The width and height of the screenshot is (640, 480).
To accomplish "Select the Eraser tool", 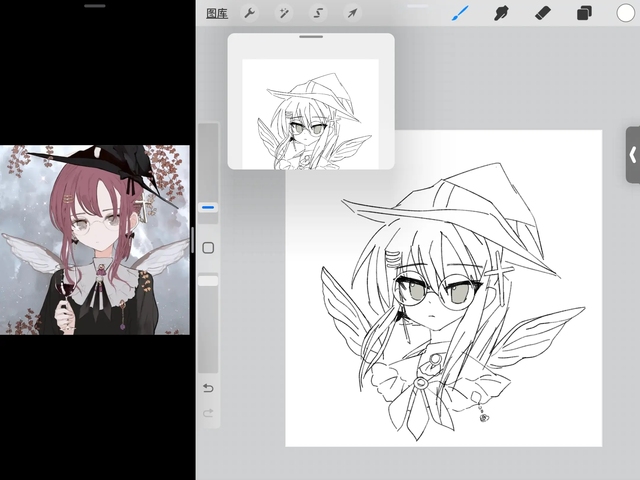I will click(543, 13).
